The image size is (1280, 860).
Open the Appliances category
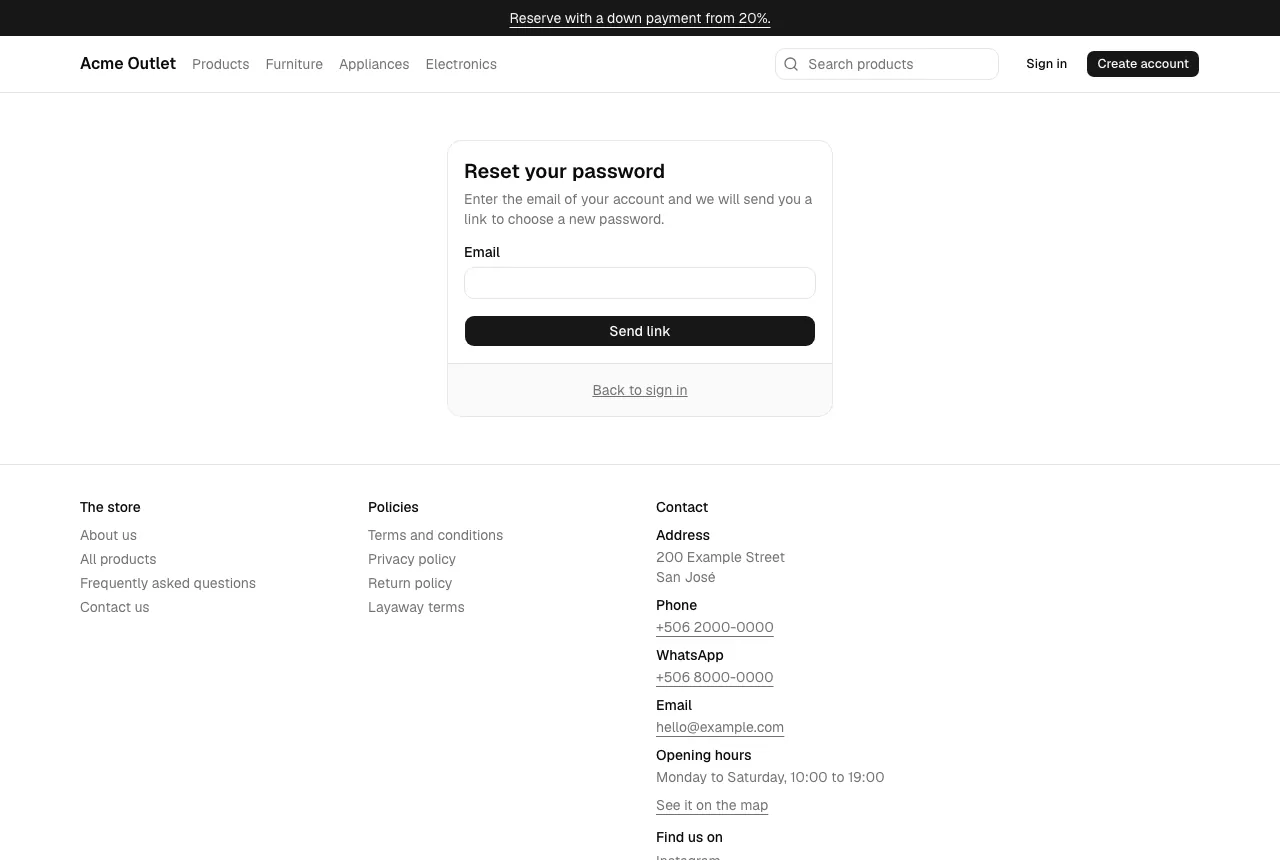coord(374,64)
